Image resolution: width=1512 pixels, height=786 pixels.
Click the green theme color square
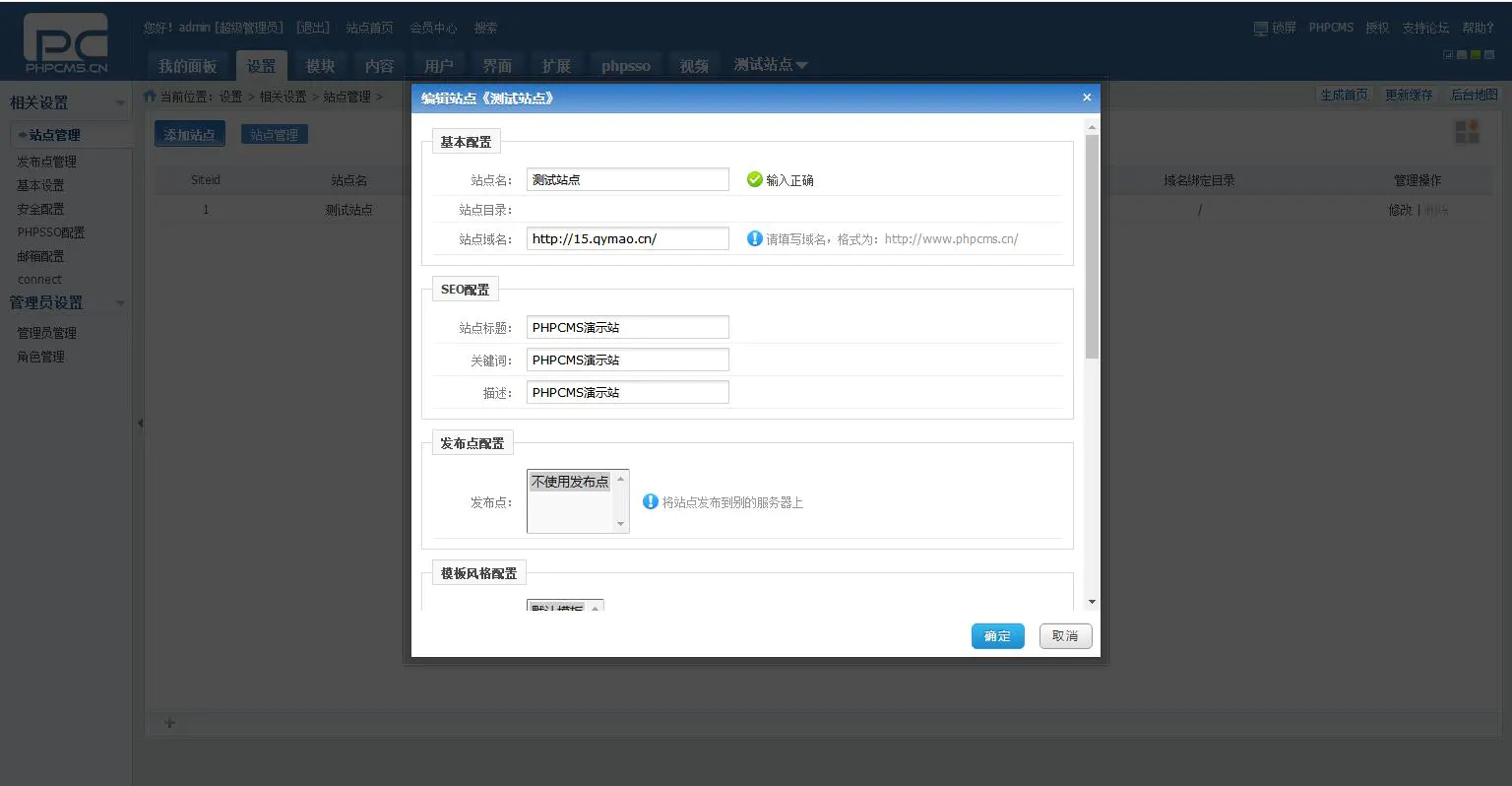[1475, 55]
